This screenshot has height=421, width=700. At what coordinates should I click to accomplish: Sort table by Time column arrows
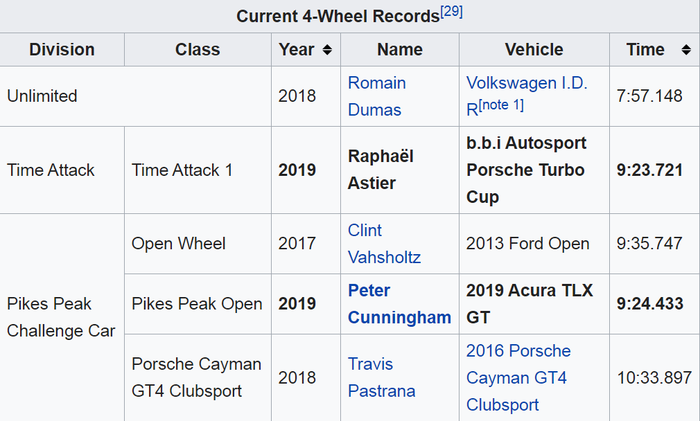686,50
